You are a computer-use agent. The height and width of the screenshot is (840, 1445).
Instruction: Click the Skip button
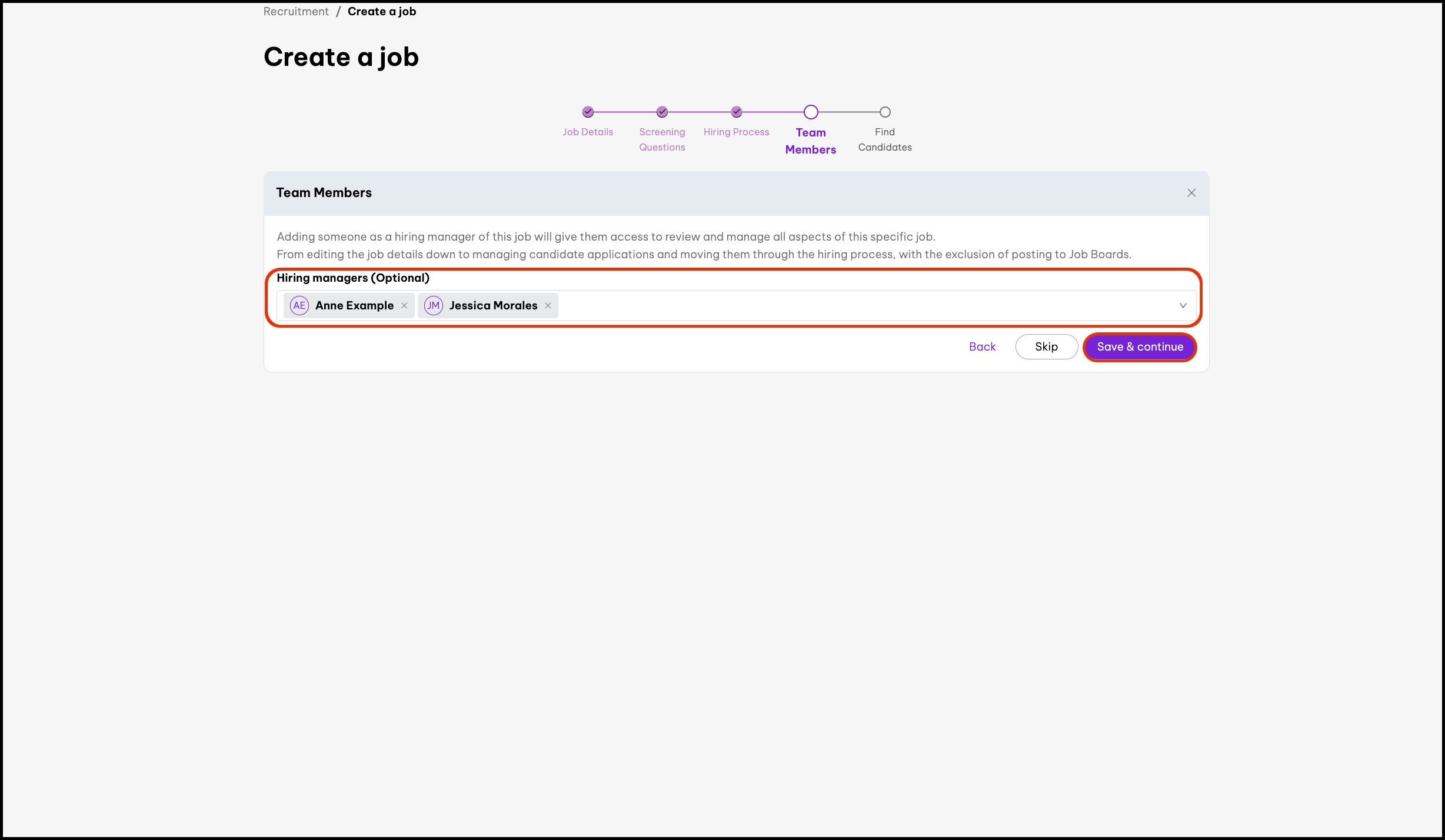(1046, 346)
